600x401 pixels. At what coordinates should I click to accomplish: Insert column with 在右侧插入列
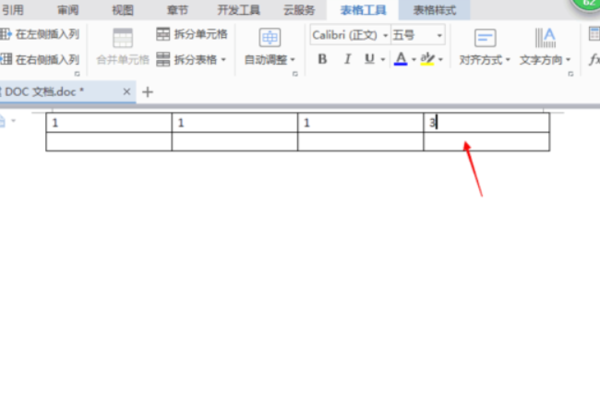(40, 59)
